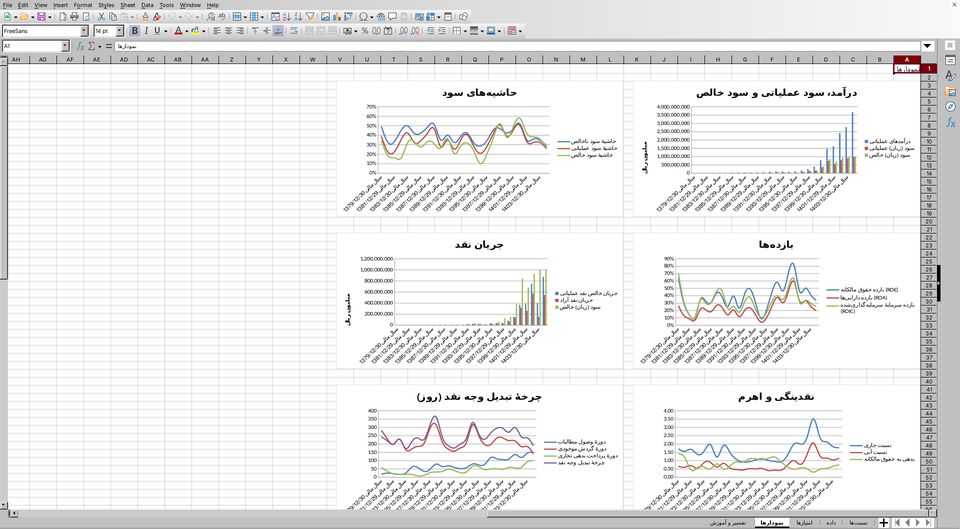Go to last sheet navigation arrow
Screen dimensions: 960x529
point(929,522)
